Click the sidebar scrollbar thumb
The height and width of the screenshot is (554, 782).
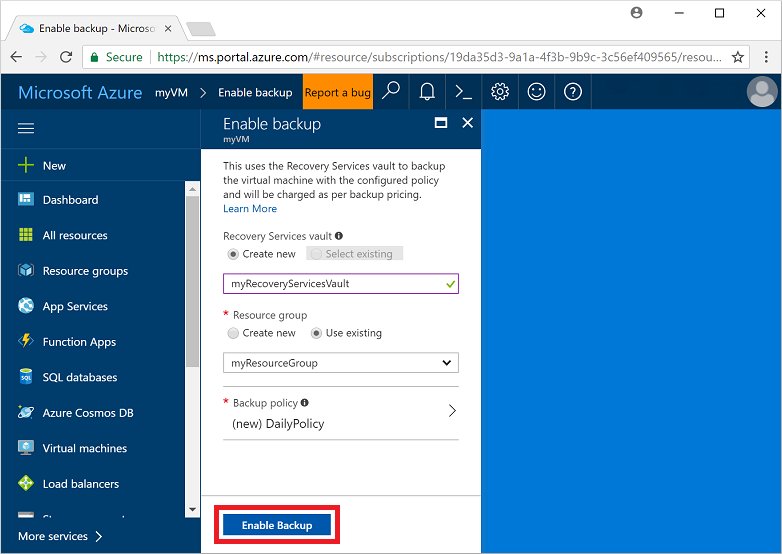(x=193, y=282)
